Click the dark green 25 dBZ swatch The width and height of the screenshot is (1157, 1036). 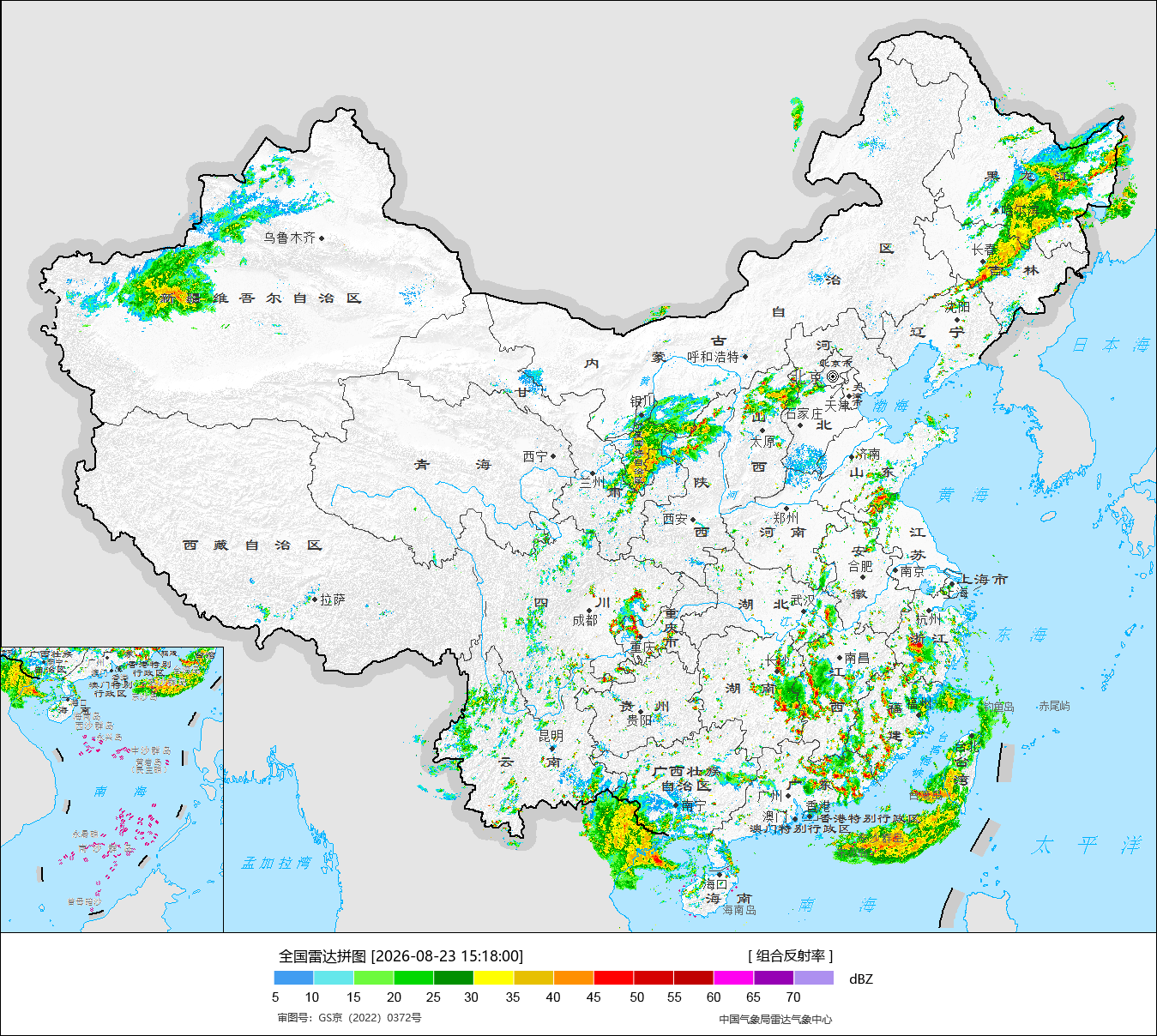(454, 978)
